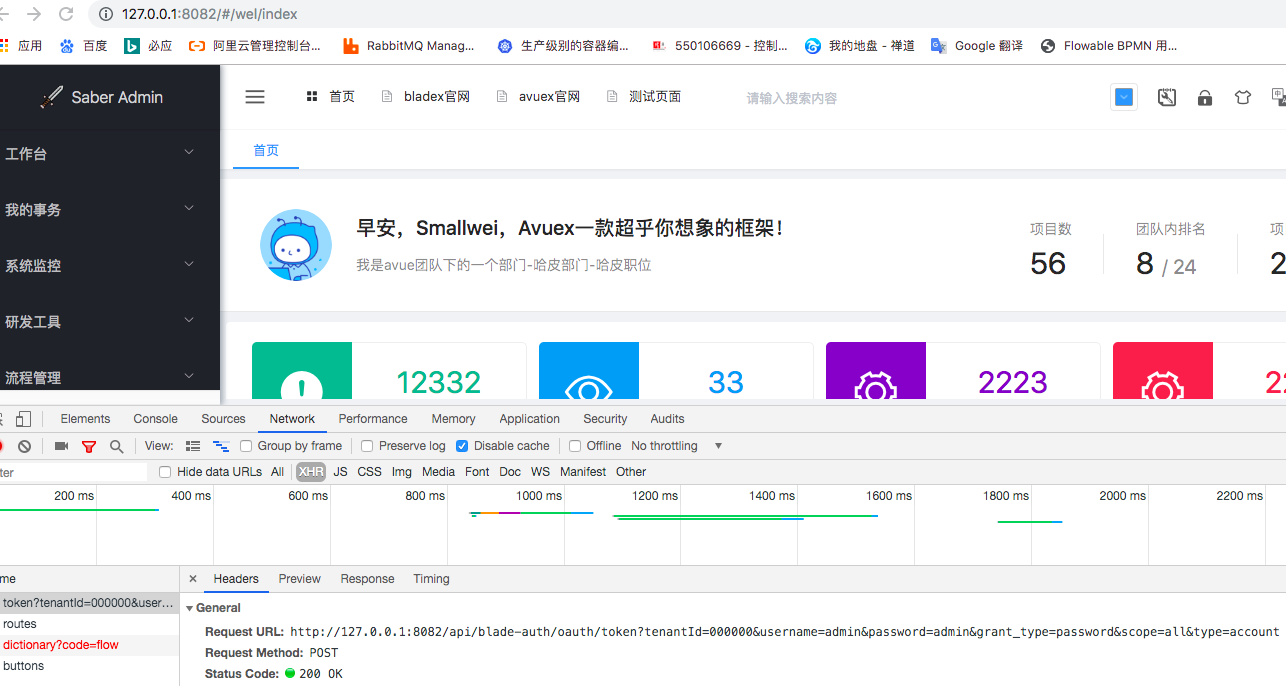The height and width of the screenshot is (686, 1286).
Task: Expand the 研发工具 sidebar menu
Action: click(110, 321)
